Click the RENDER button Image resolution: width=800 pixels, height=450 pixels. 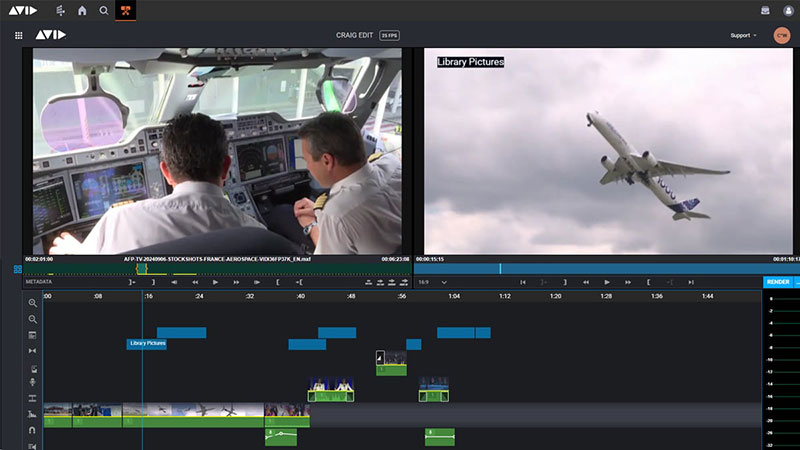[777, 282]
